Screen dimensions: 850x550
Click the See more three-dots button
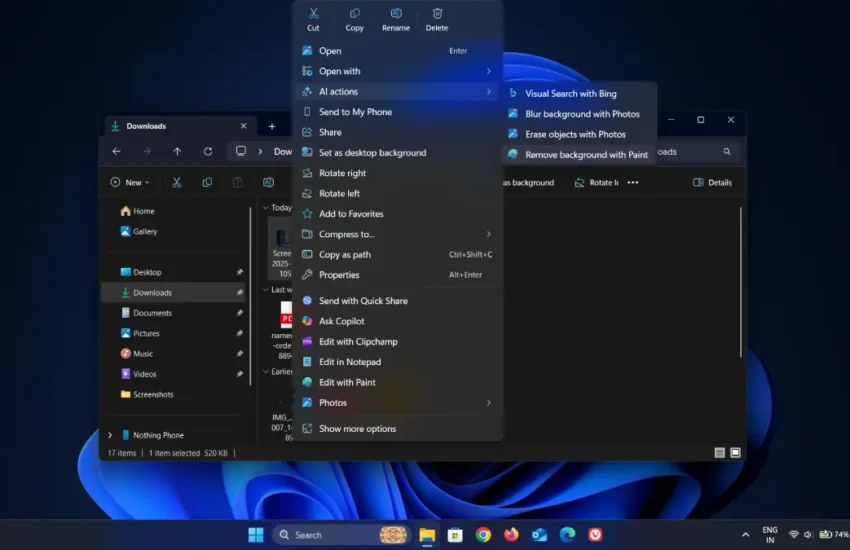633,183
